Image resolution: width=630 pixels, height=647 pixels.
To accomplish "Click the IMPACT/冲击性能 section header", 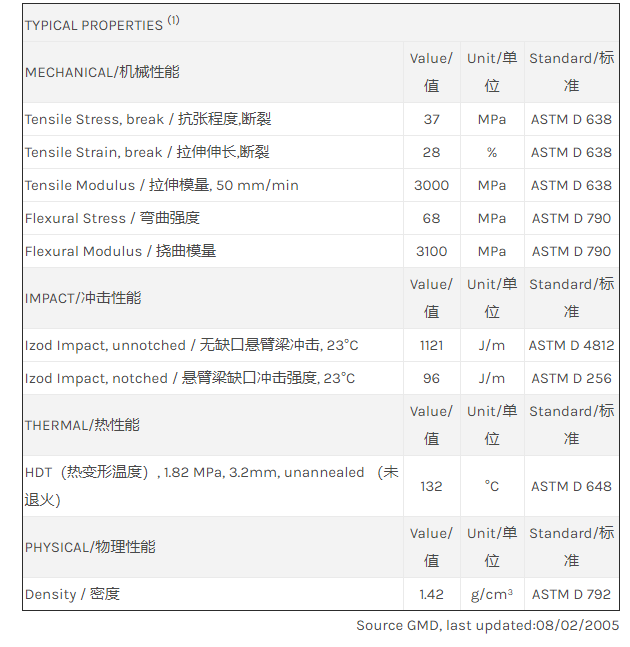I will point(83,298).
